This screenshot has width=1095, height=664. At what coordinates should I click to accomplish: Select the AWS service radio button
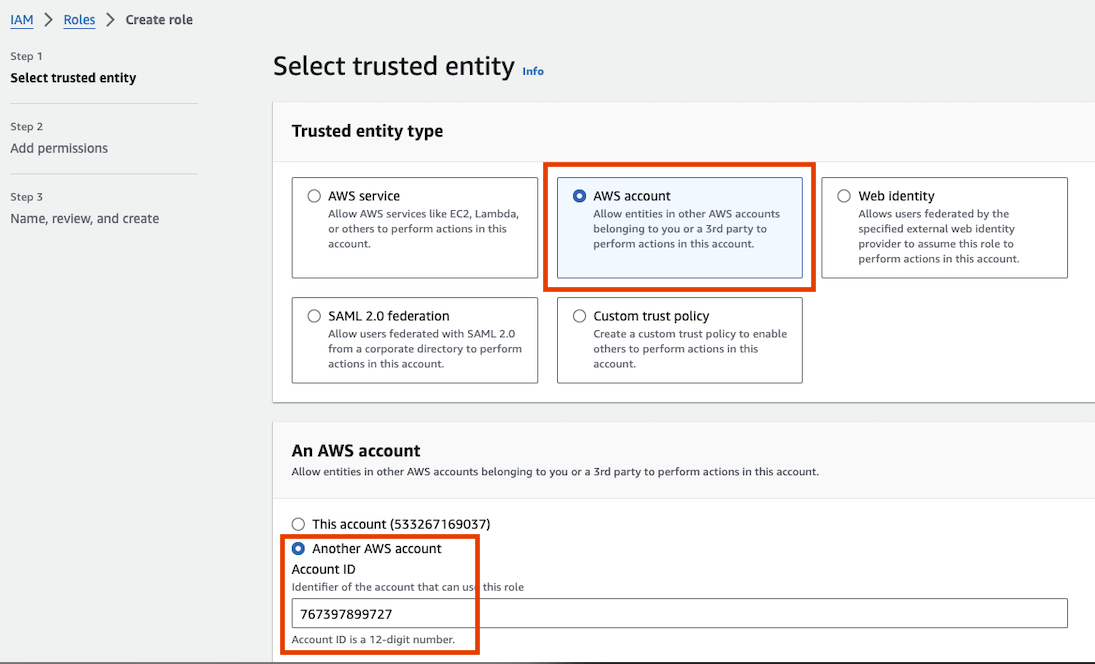pyautogui.click(x=314, y=196)
